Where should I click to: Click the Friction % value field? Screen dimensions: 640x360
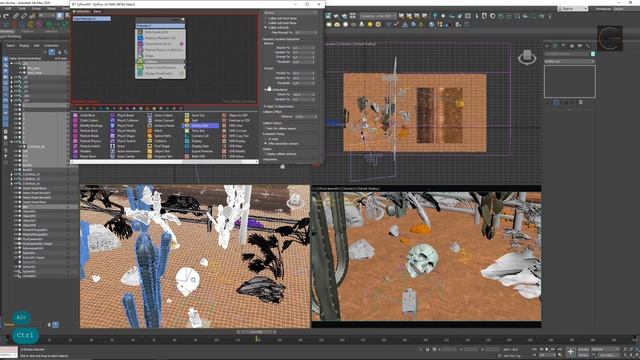click(302, 73)
